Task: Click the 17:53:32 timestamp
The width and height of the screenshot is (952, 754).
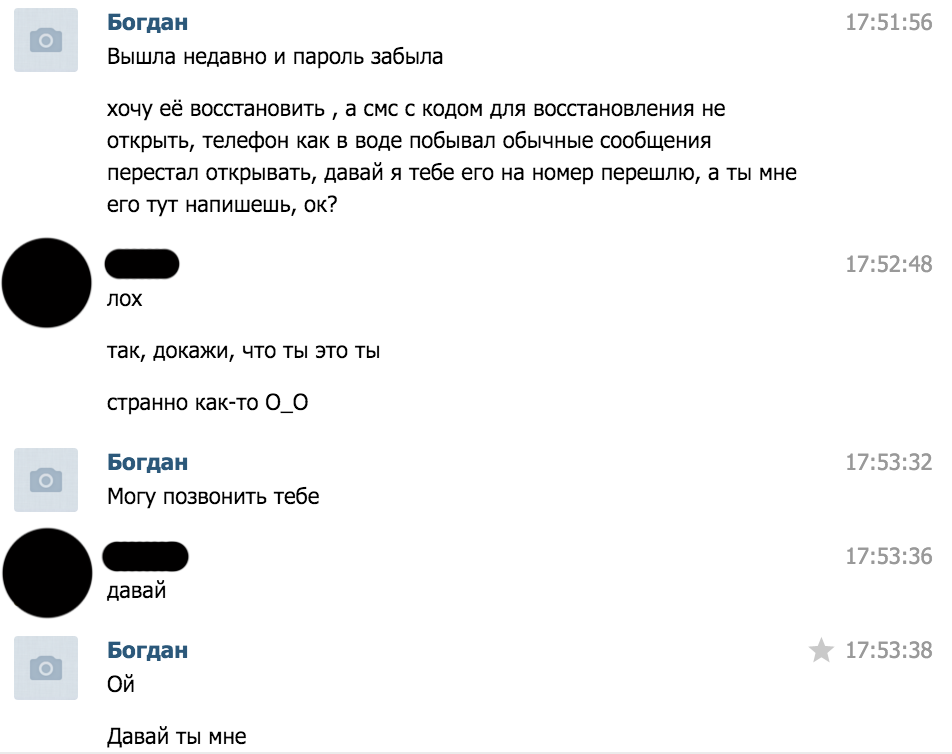Action: point(888,463)
